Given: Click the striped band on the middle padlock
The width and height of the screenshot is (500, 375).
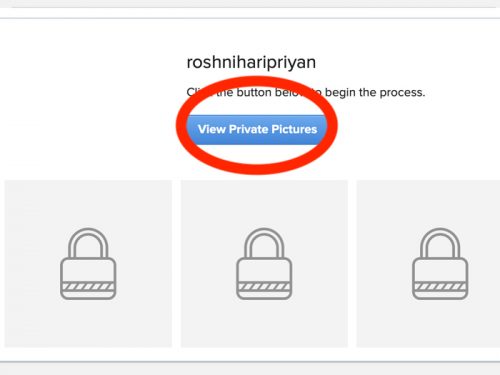Looking at the screenshot, I should click(264, 286).
